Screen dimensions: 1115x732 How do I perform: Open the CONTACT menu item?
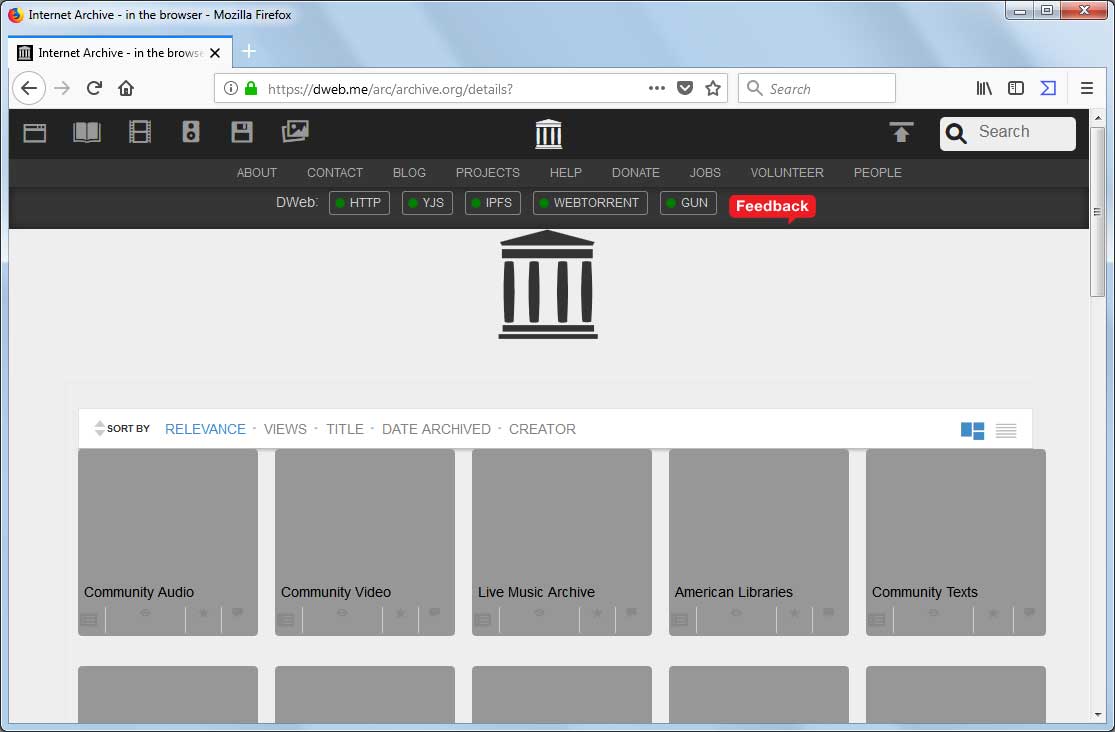(x=335, y=173)
